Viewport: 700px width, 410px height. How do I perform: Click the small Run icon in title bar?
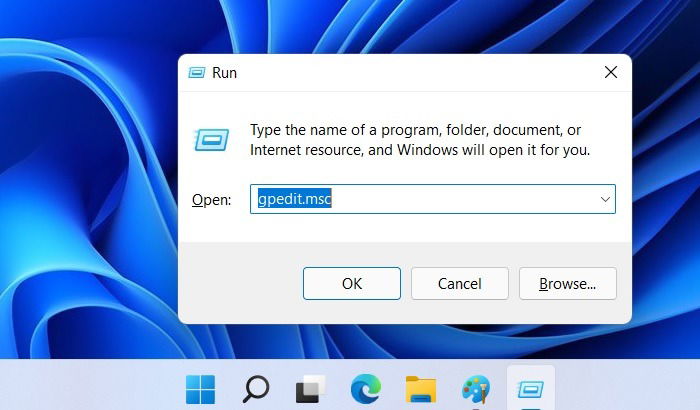pos(196,72)
